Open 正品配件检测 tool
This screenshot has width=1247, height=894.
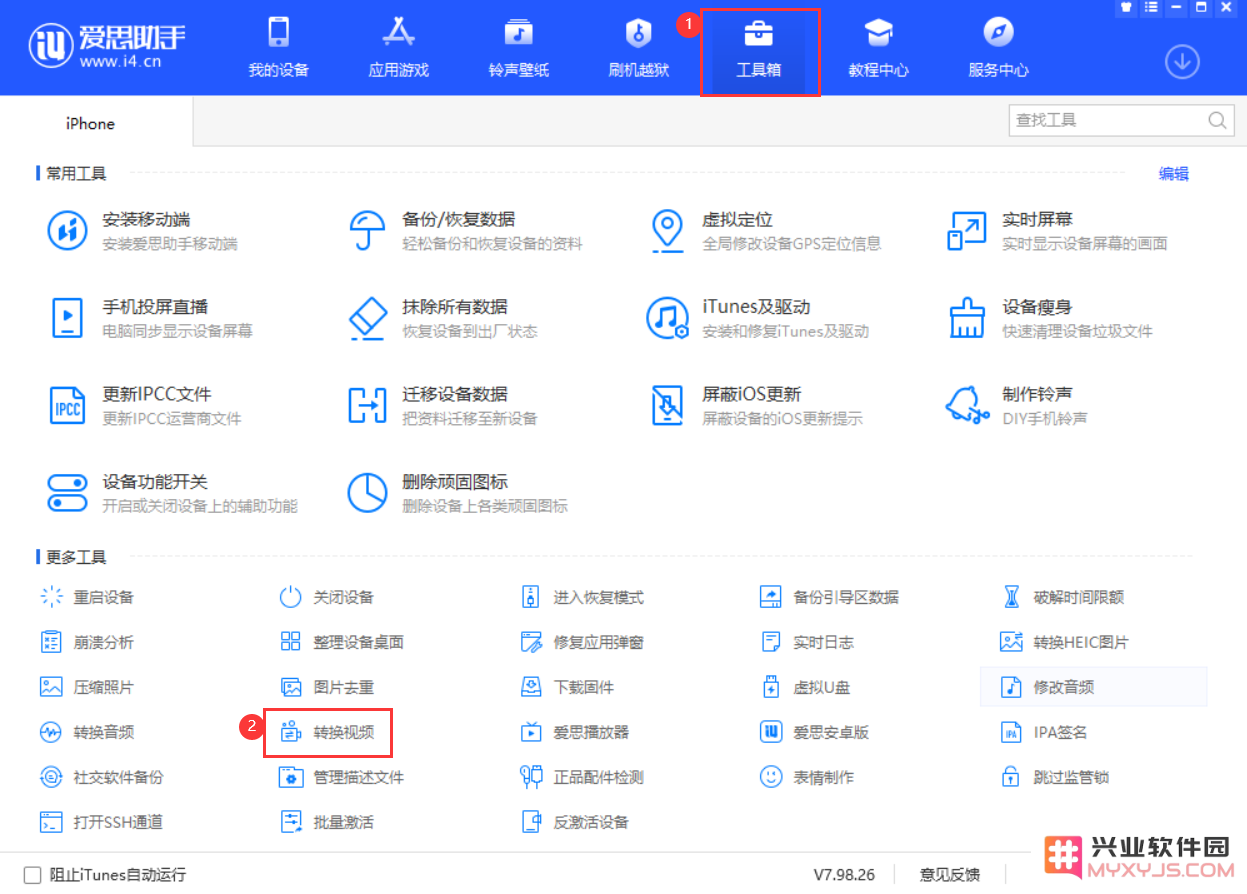point(582,777)
